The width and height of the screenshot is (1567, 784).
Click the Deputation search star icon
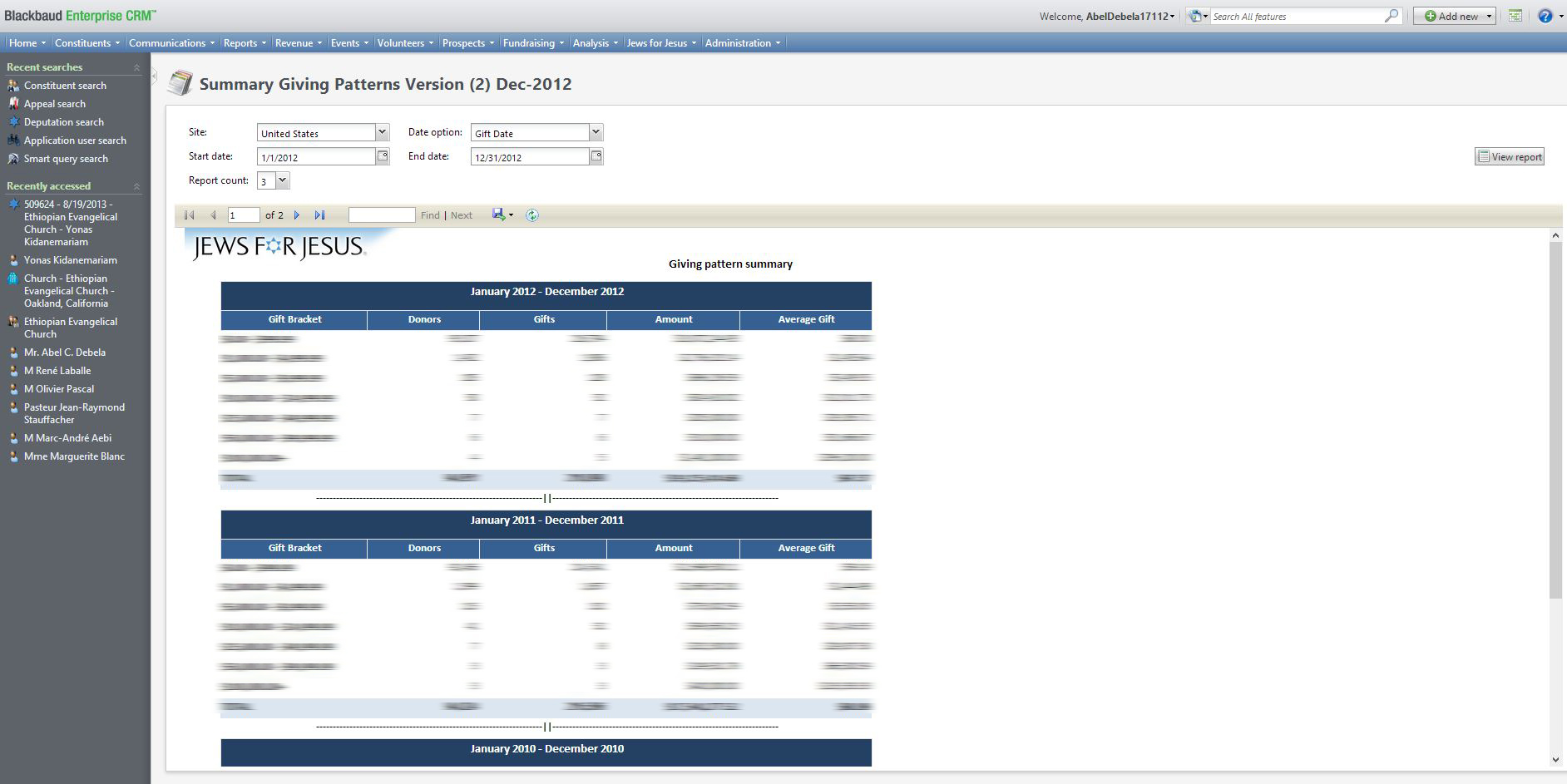coord(13,122)
